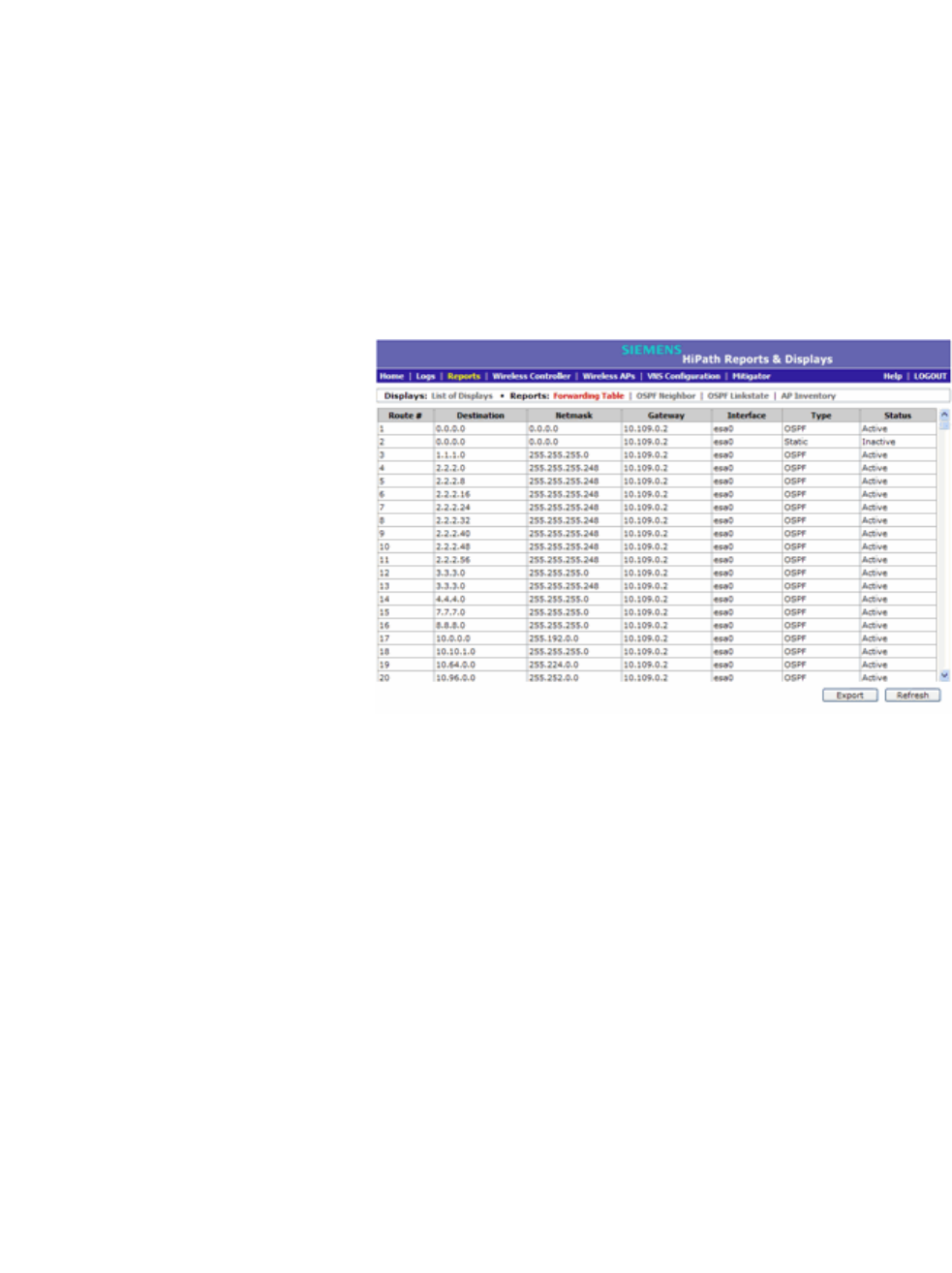952x1273 pixels.
Task: Select destination cell '2.2.2.32'
Action: coord(480,520)
